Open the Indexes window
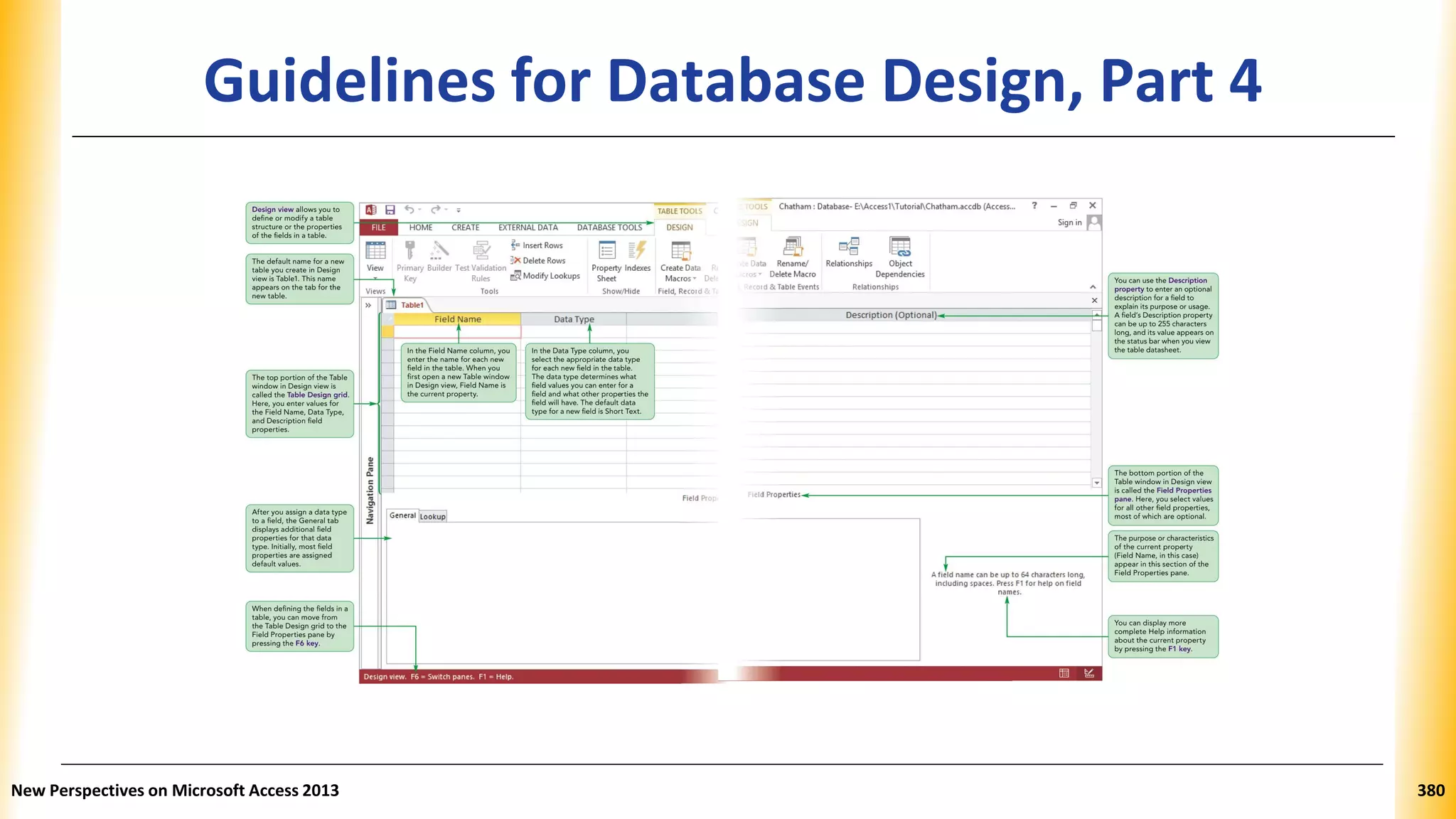1456x819 pixels. (638, 257)
